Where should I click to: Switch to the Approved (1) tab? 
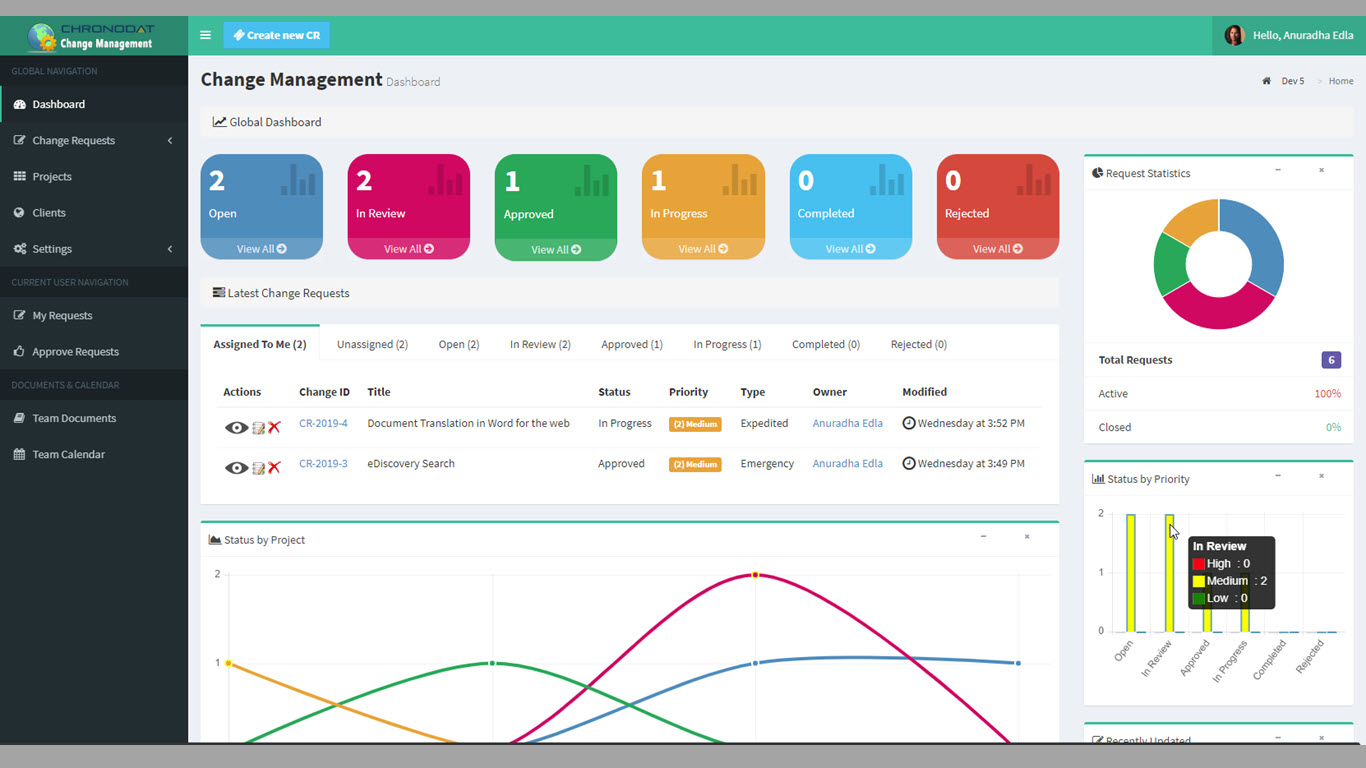[x=632, y=344]
